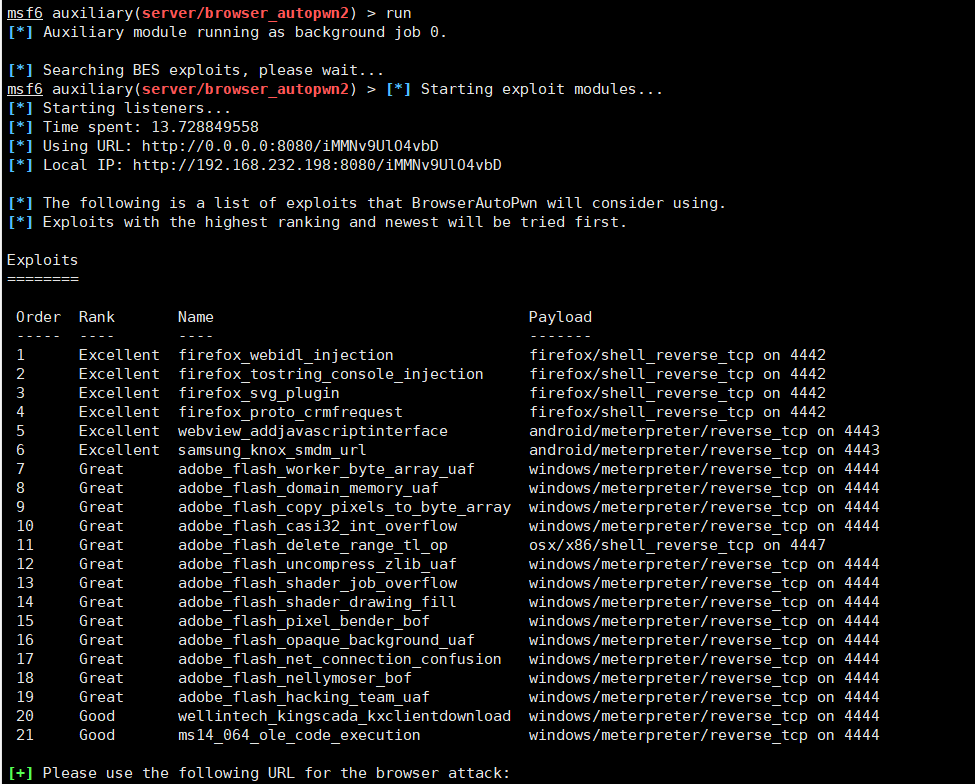
Task: Click the 'Rank' column header
Action: click(96, 317)
